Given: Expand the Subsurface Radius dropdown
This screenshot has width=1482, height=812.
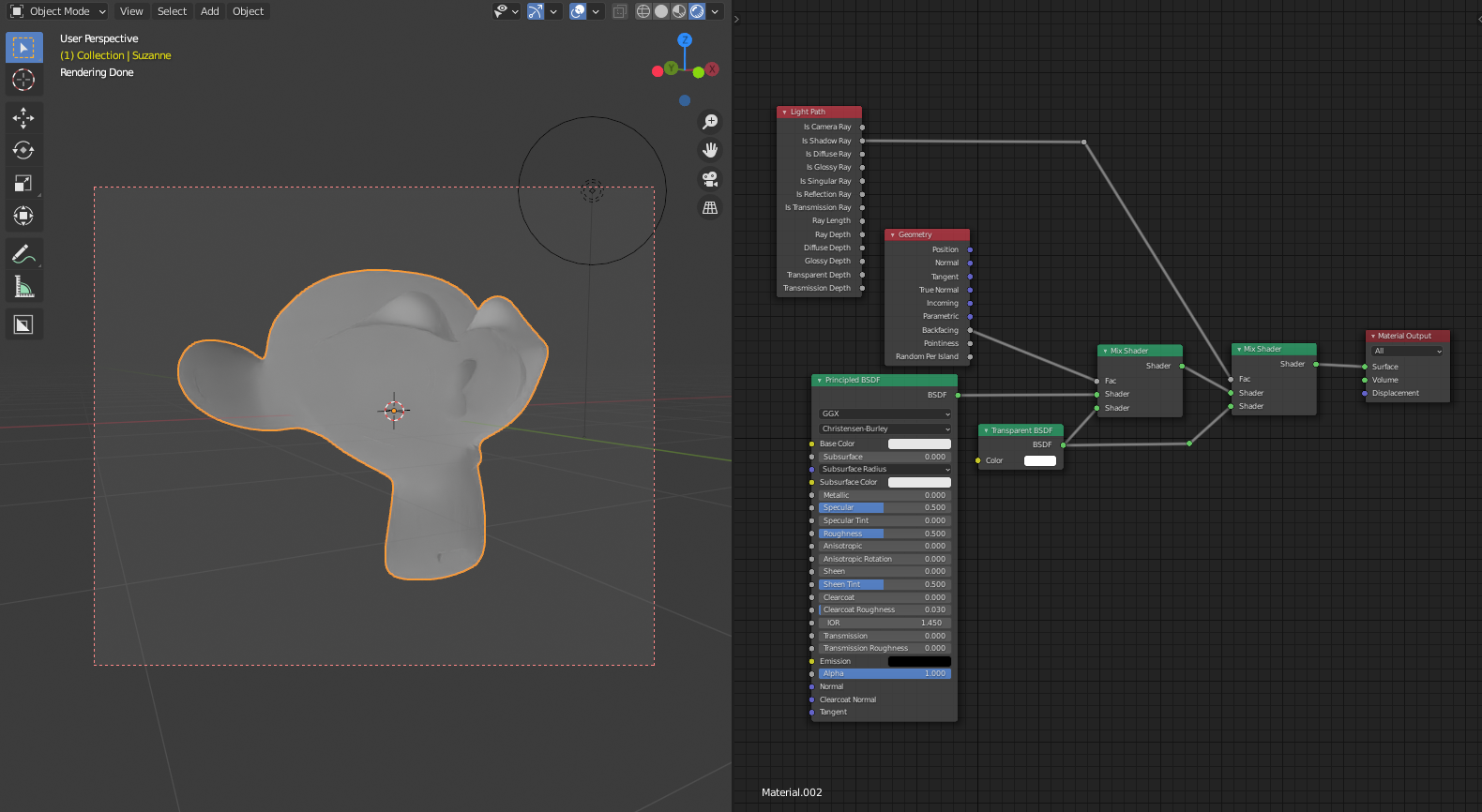Looking at the screenshot, I should [885, 469].
